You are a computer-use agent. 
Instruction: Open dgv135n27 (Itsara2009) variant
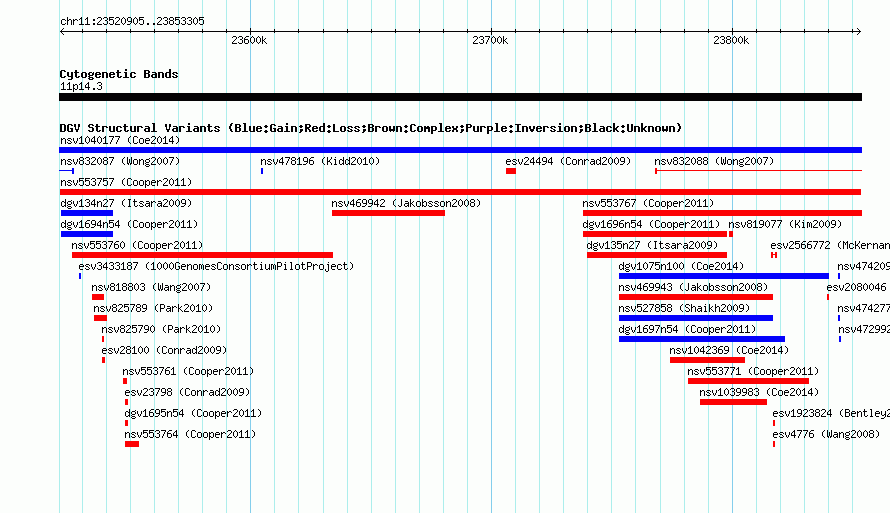[652, 245]
